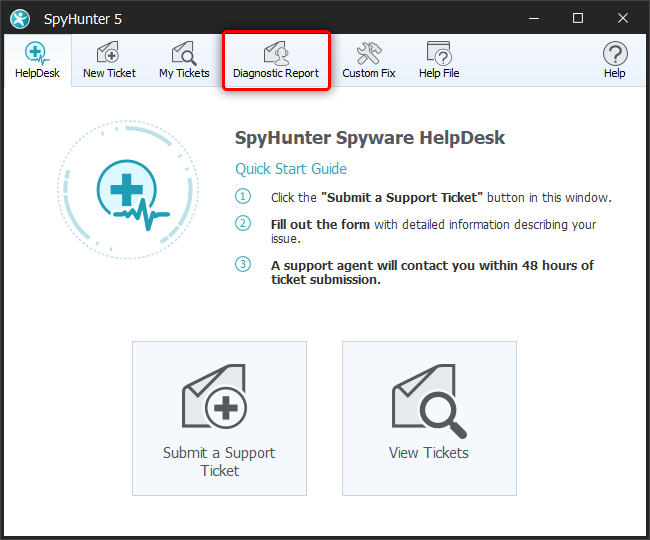
Task: Click the New Ticket toolbar icon
Action: (x=109, y=60)
